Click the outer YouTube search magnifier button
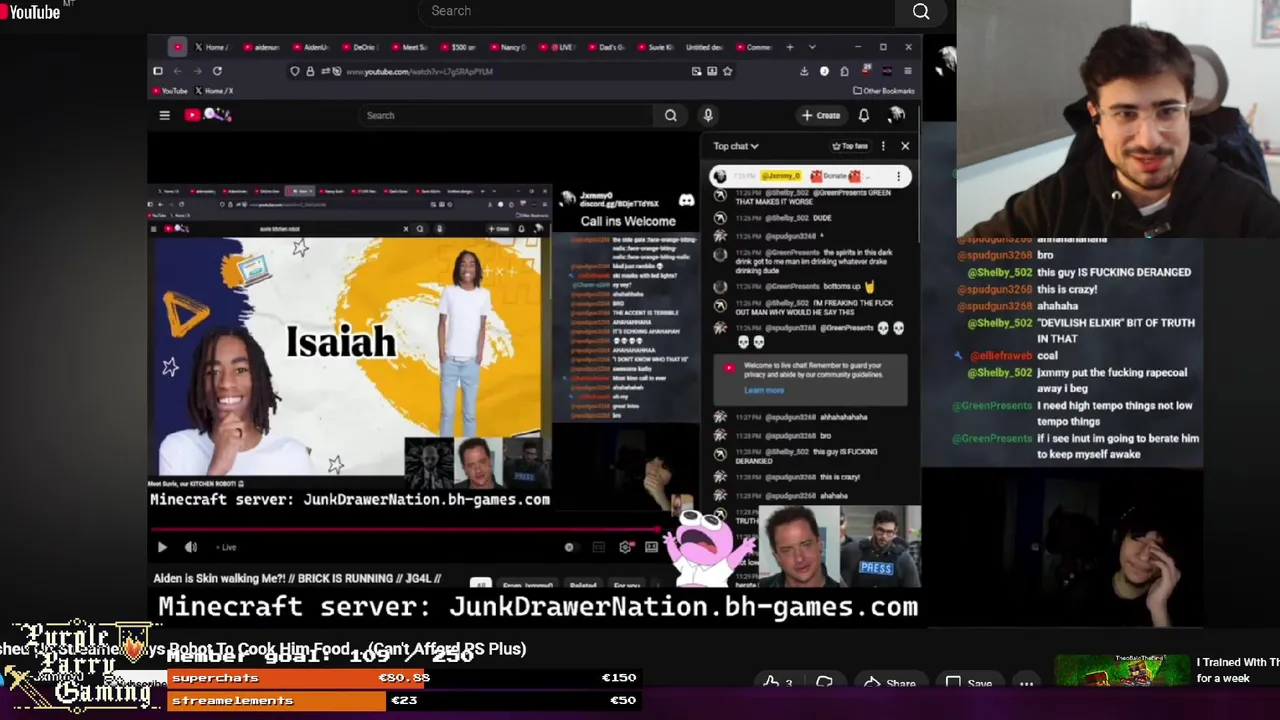The height and width of the screenshot is (720, 1280). (921, 12)
